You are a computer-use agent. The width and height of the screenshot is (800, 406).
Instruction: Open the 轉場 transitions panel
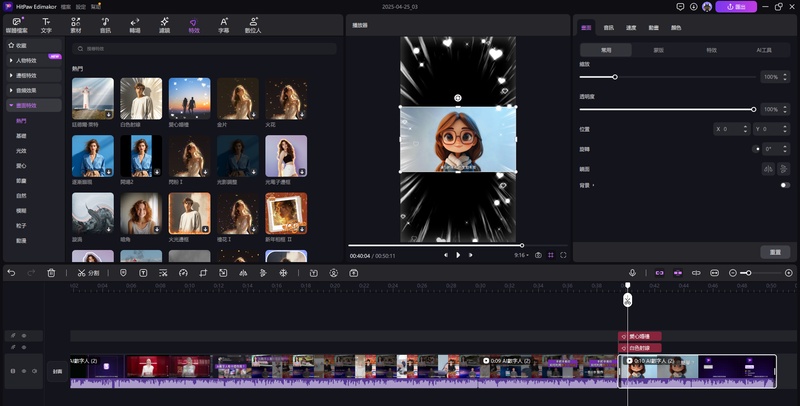[135, 25]
